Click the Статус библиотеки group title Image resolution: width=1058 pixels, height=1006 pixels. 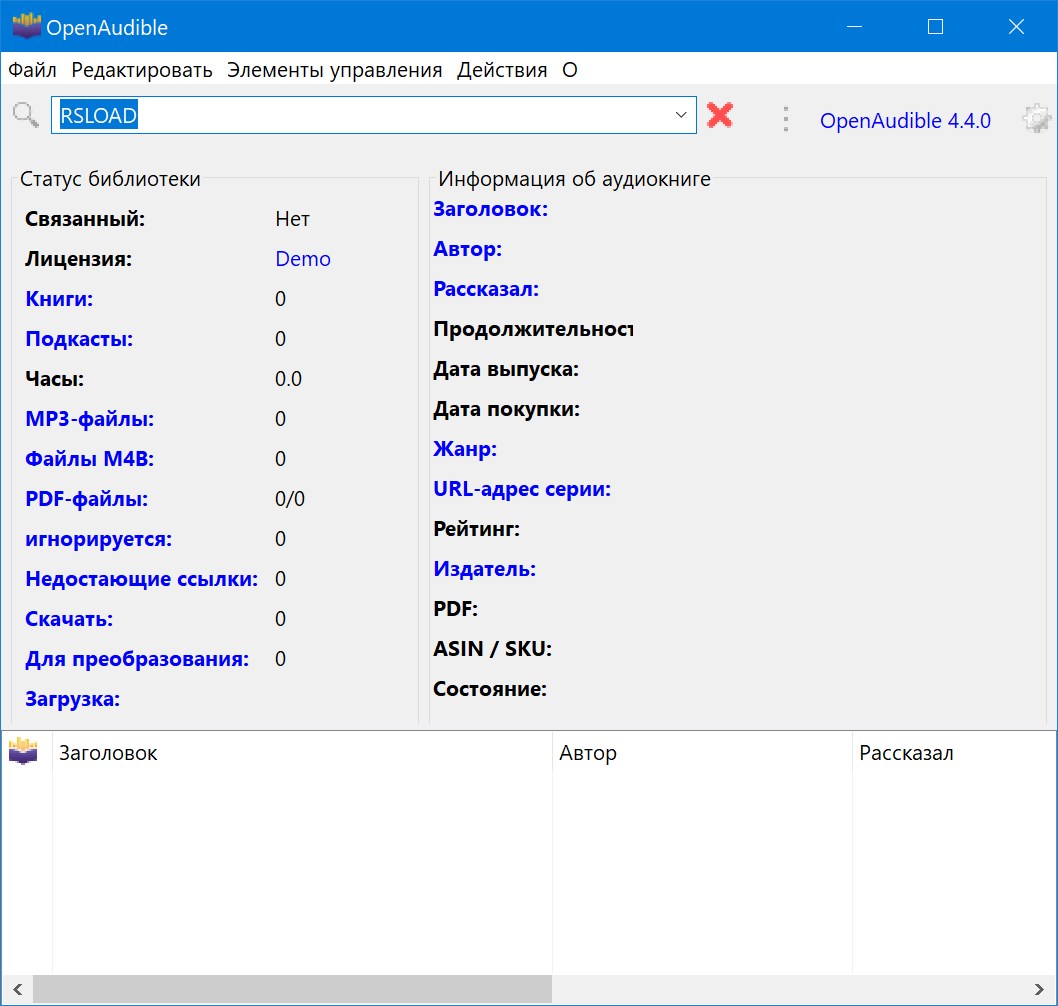[x=110, y=179]
